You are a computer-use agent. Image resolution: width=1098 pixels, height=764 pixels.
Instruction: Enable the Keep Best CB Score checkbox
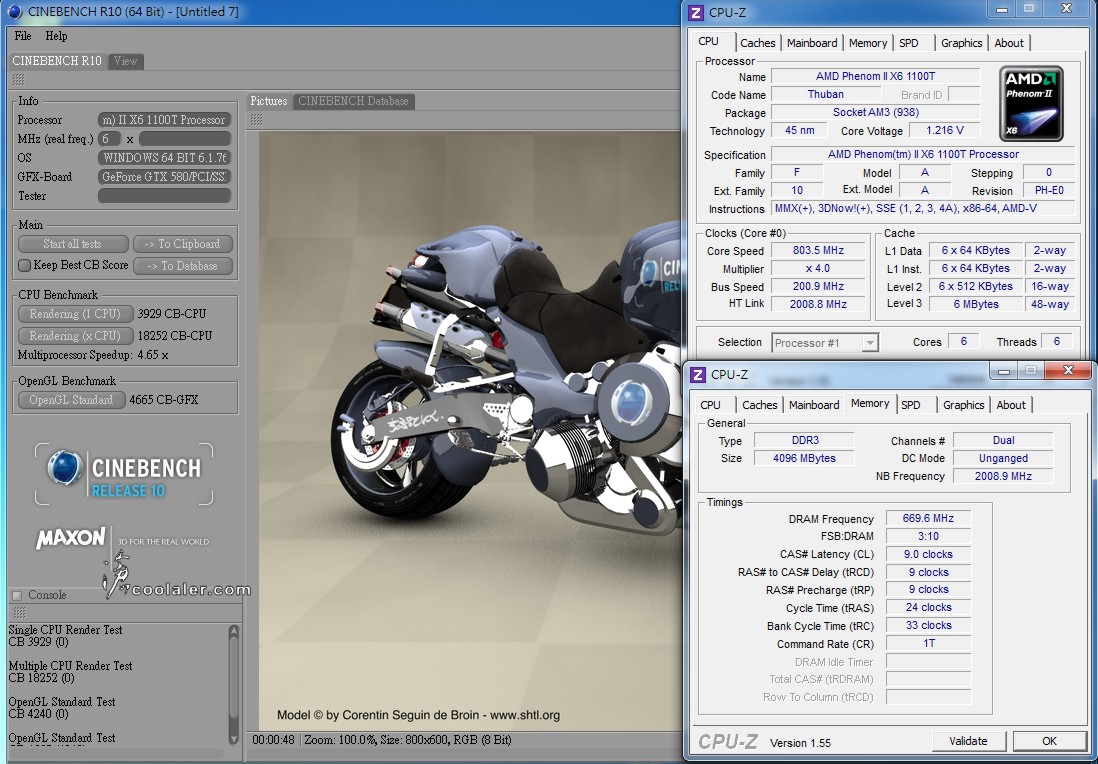25,265
